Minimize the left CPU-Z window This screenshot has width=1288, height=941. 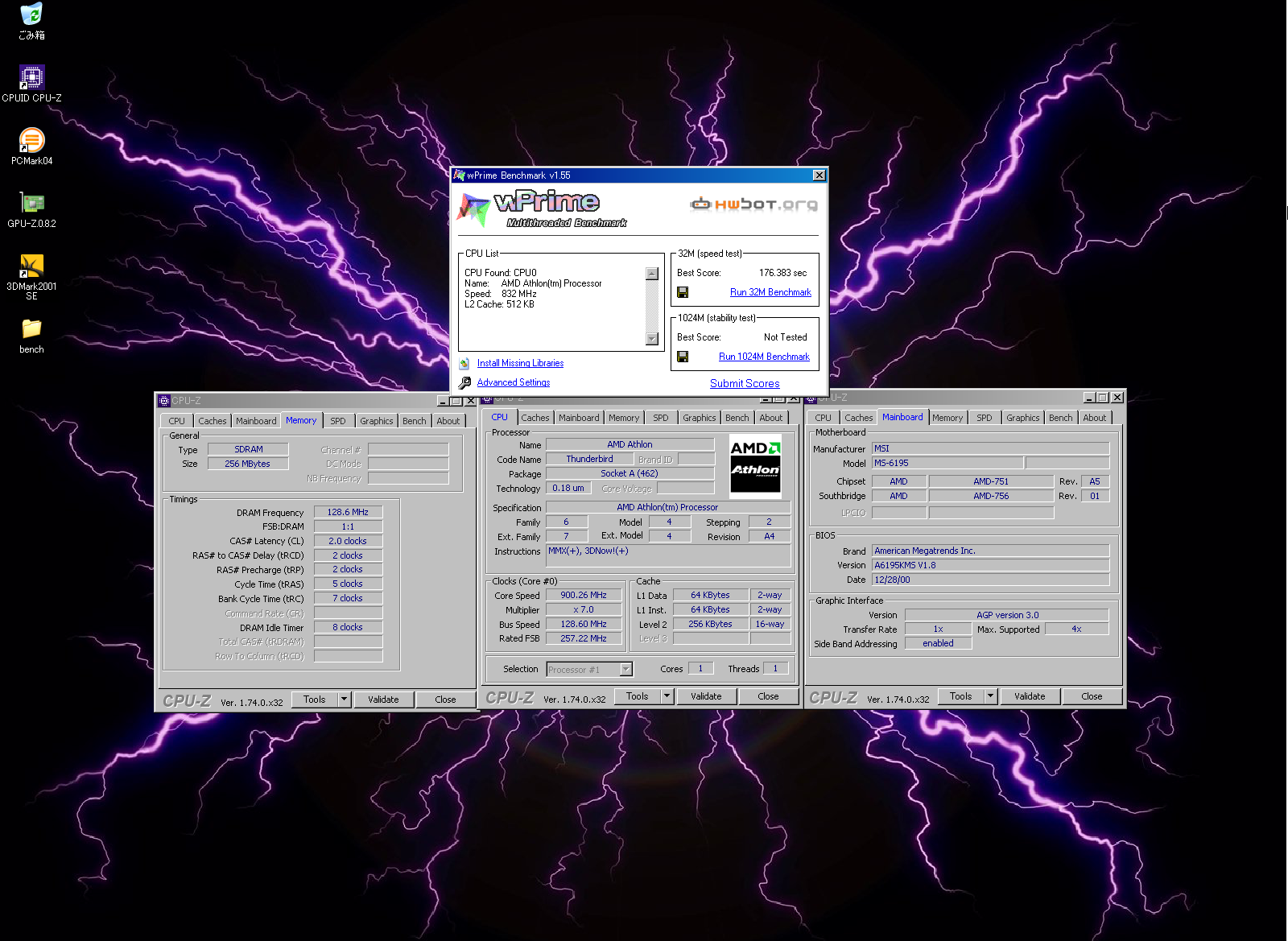[x=443, y=400]
